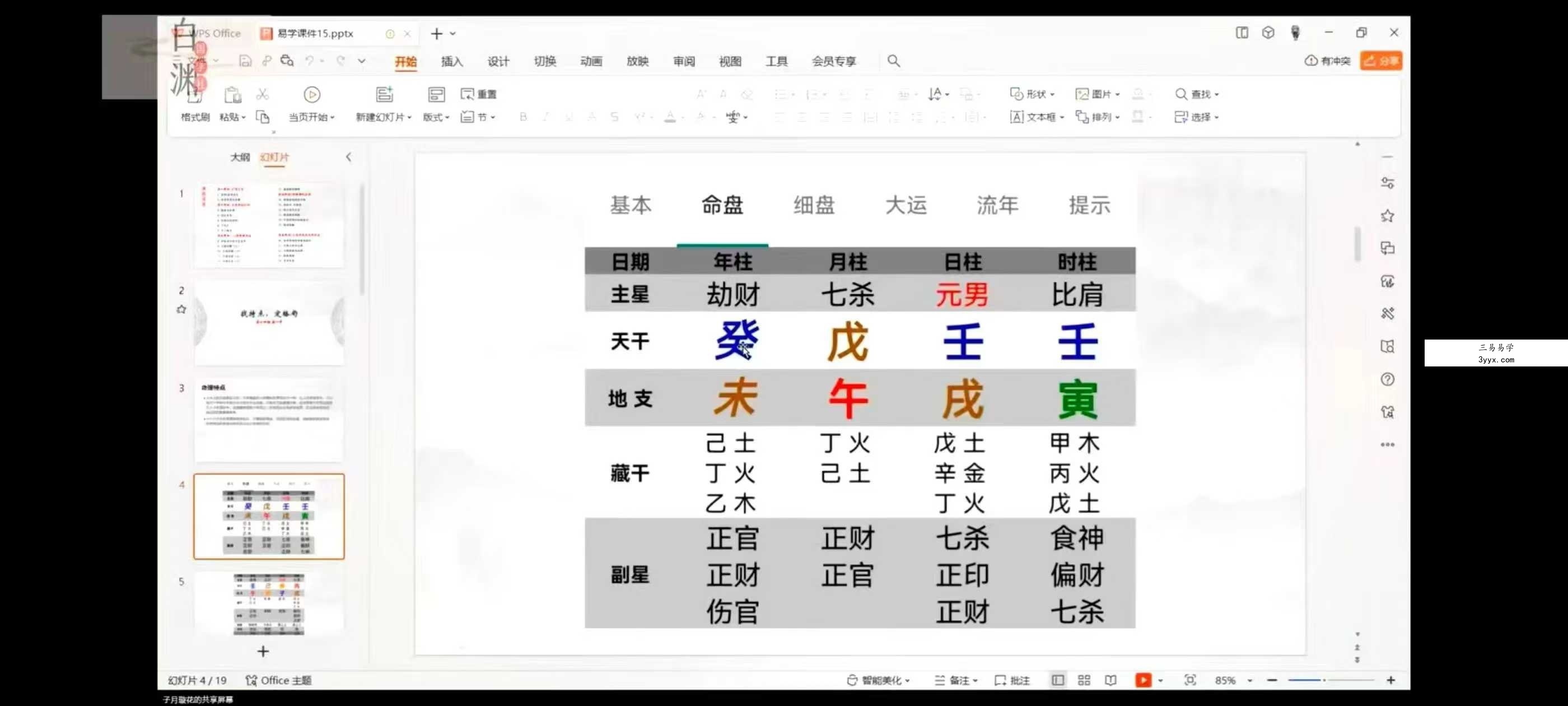1568x706 pixels.
Task: Click the zoom in plus icon
Action: [x=1391, y=680]
